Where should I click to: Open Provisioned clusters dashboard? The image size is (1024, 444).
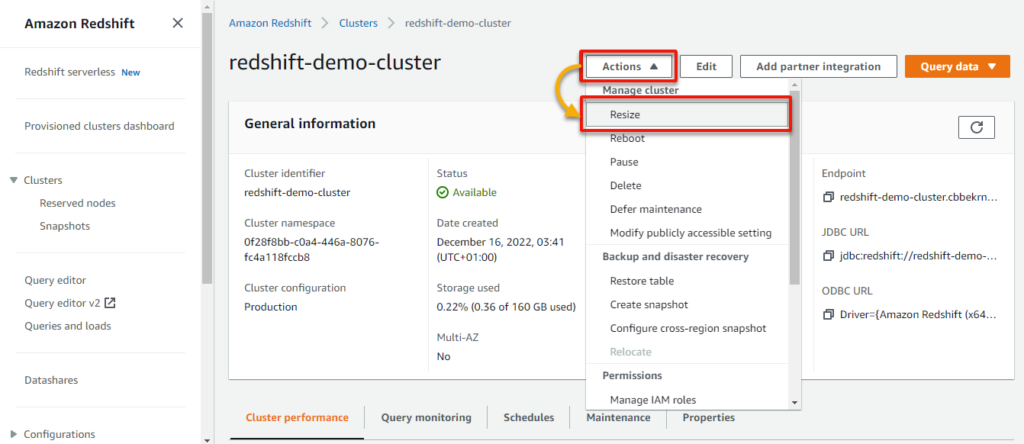[x=99, y=126]
